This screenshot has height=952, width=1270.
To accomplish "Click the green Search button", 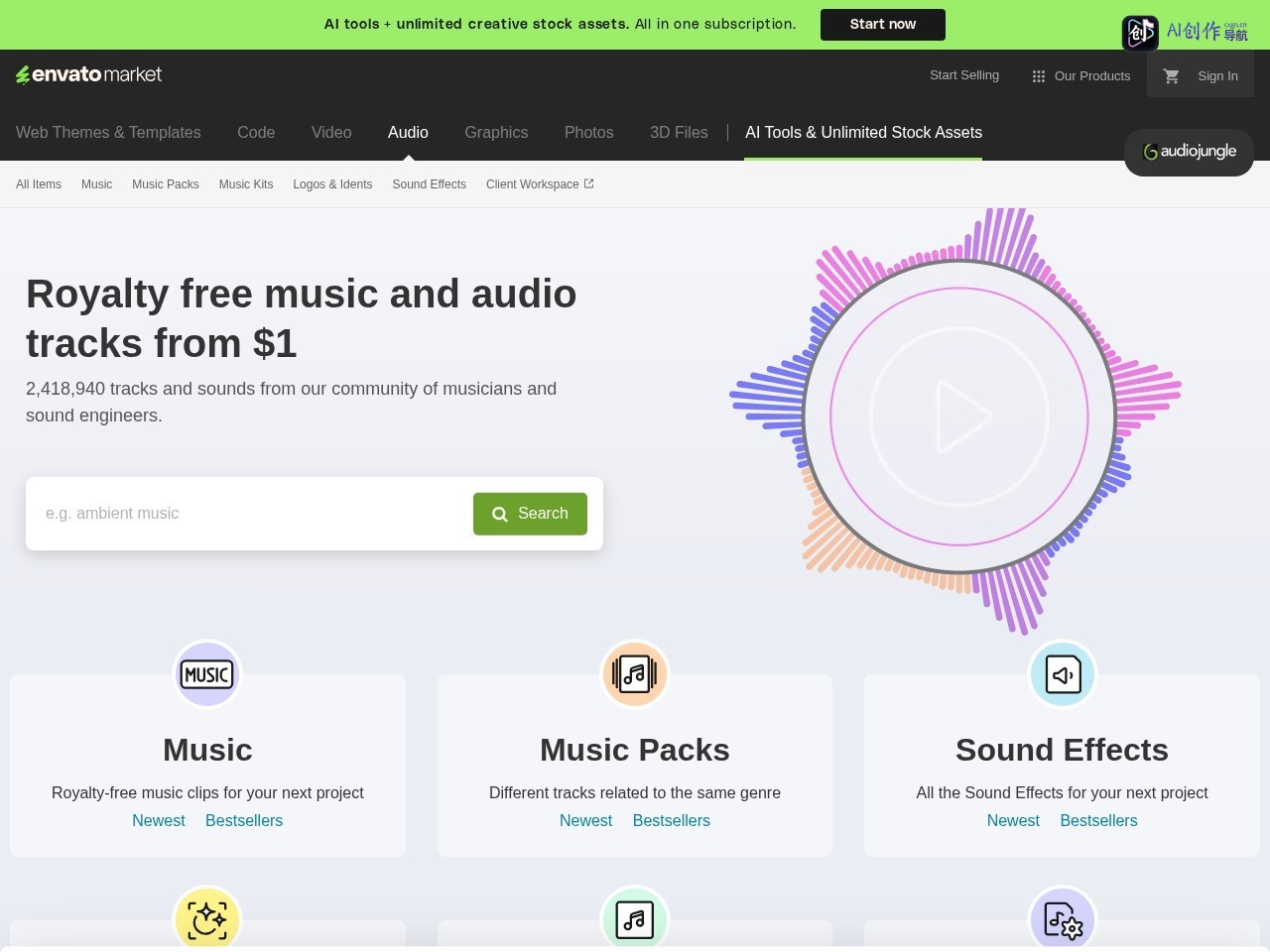I will coord(530,514).
